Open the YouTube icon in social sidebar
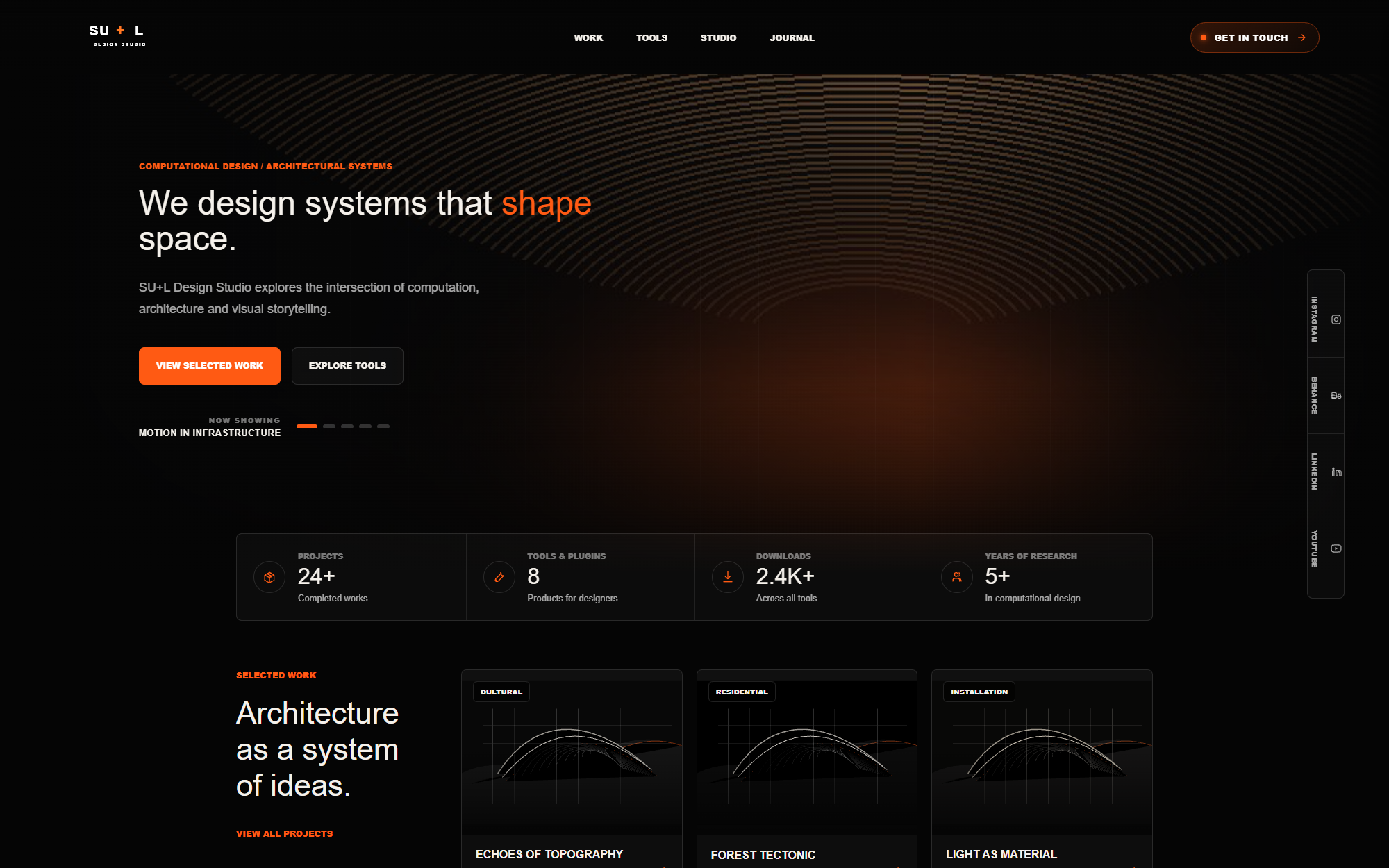The height and width of the screenshot is (868, 1389). (x=1336, y=549)
